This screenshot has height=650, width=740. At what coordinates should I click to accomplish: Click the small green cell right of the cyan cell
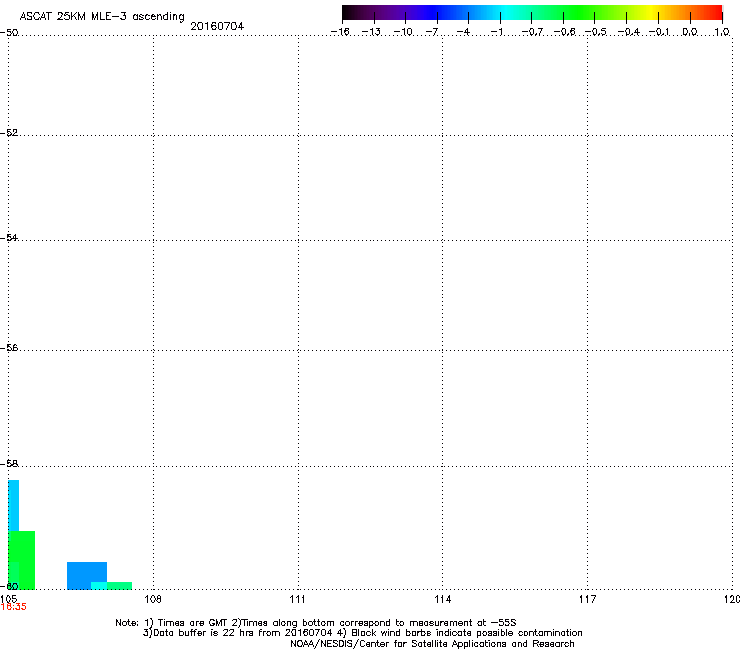coord(119,586)
